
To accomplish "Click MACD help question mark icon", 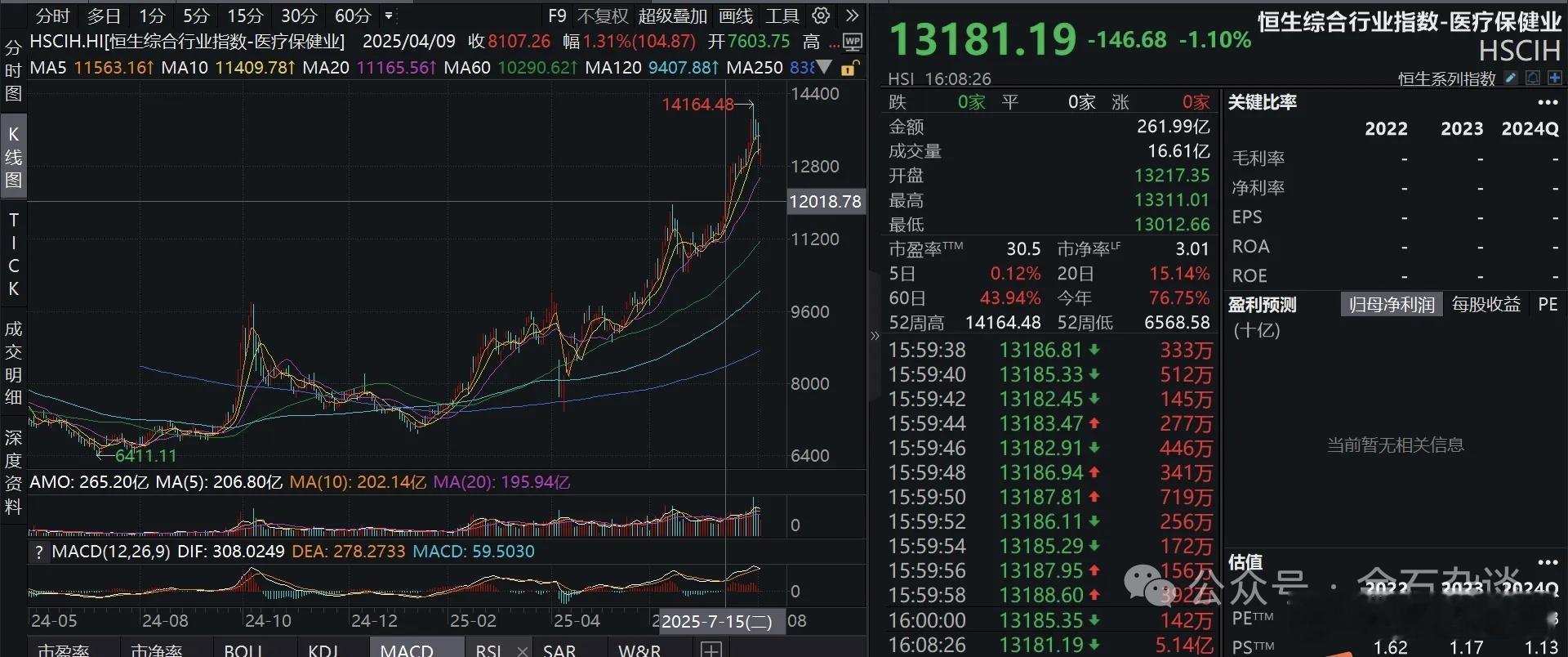I will tap(38, 552).
